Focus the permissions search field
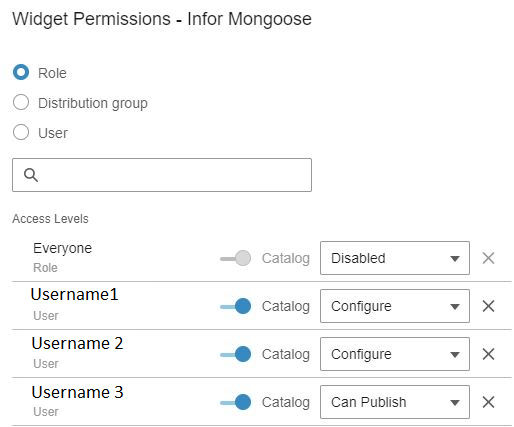This screenshot has width=514, height=427. [162, 175]
